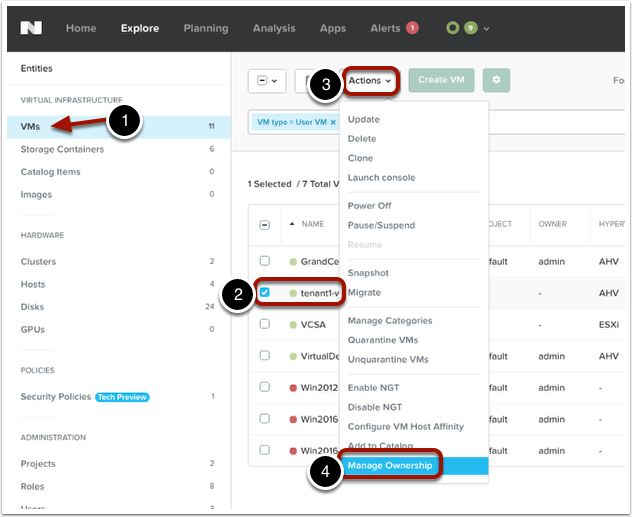Open the Actions dropdown
Screen dimensions: 632x517
coord(370,80)
